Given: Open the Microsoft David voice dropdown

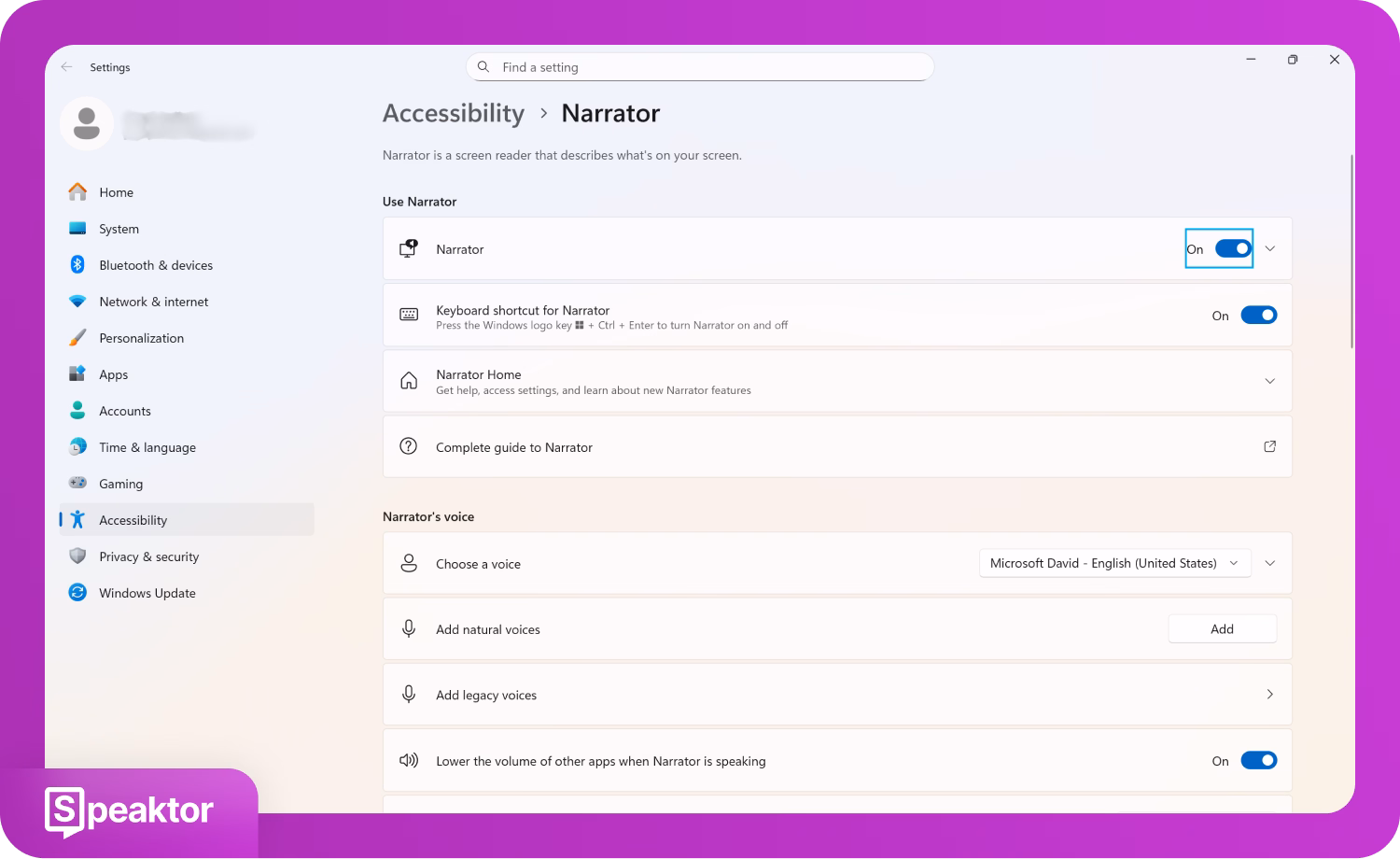Looking at the screenshot, I should tap(1114, 564).
